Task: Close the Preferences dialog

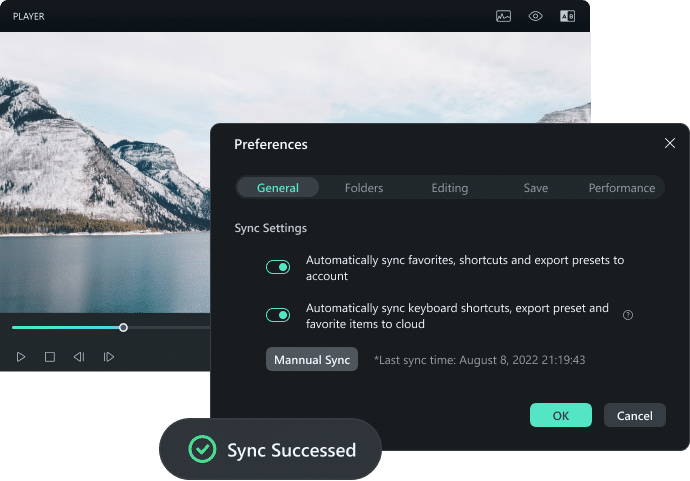Action: coord(669,143)
